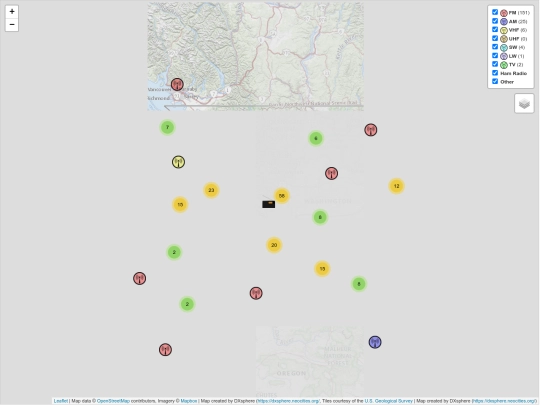Image resolution: width=540 pixels, height=405 pixels.
Task: Expand the yellow cluster beside the radio icon
Action: pyautogui.click(x=282, y=196)
